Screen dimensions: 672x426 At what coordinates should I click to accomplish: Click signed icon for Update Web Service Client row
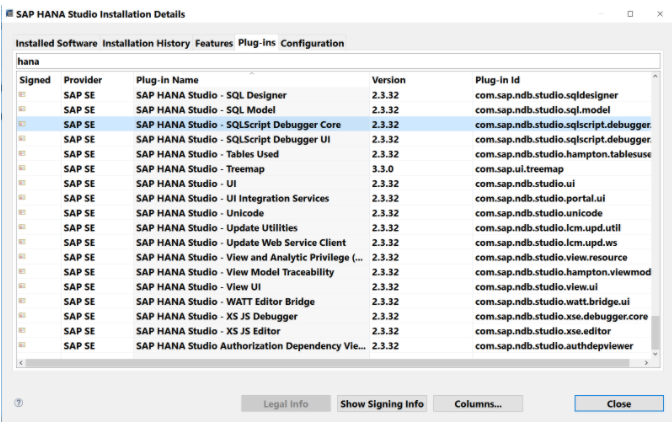22,242
